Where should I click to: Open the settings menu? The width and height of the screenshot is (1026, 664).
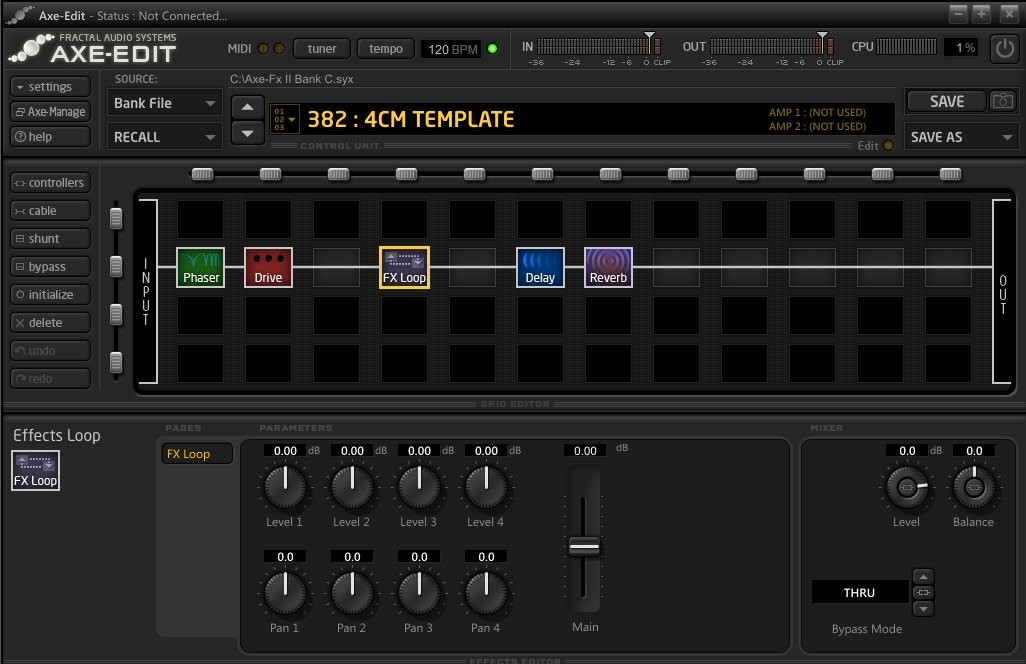click(x=50, y=86)
